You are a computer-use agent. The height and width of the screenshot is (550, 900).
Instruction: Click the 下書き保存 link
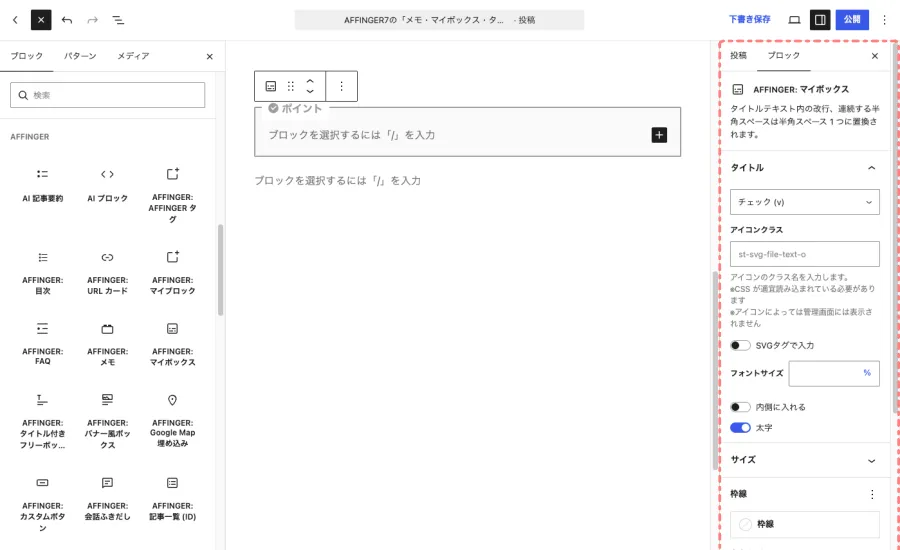point(750,20)
